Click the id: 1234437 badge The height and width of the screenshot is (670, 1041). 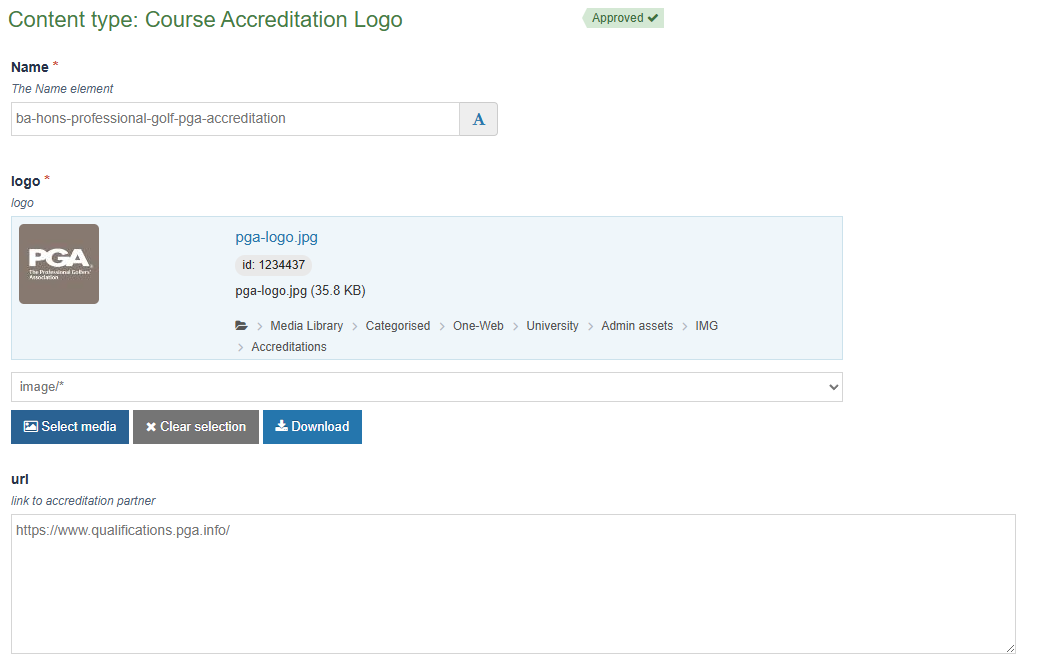coord(274,265)
